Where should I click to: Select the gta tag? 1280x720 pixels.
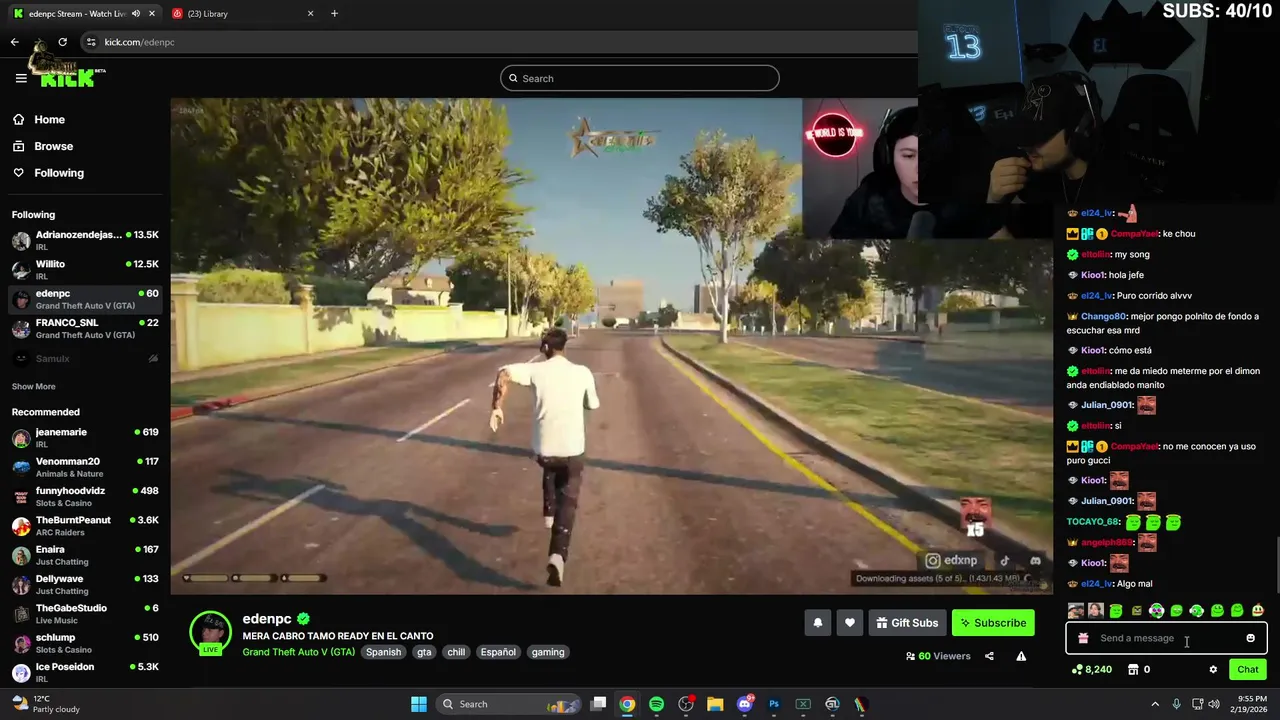(x=424, y=652)
